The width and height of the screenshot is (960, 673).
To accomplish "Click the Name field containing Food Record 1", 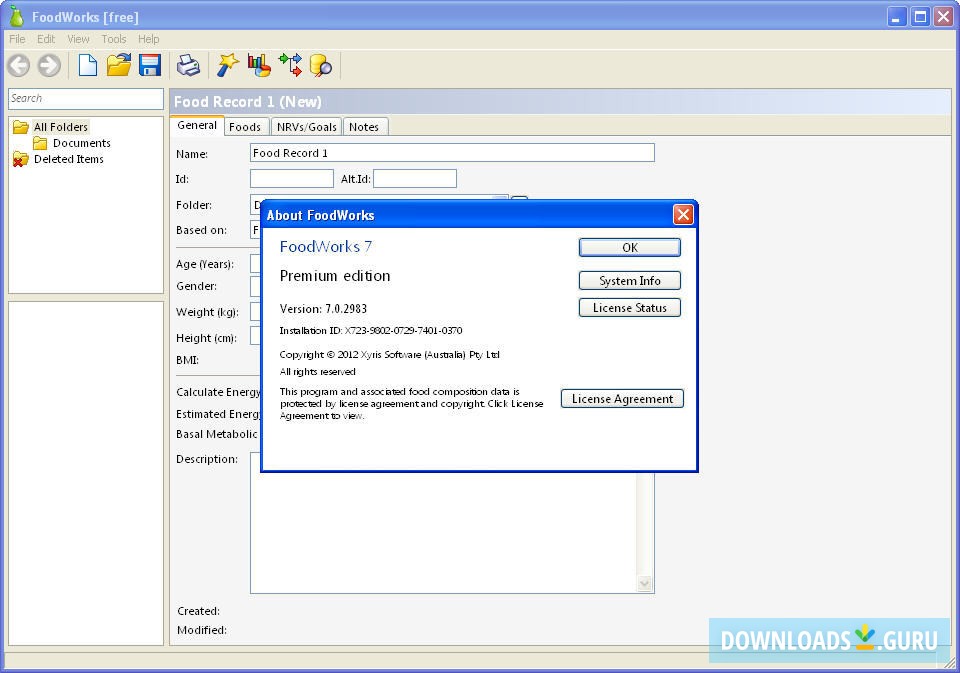I will [452, 152].
